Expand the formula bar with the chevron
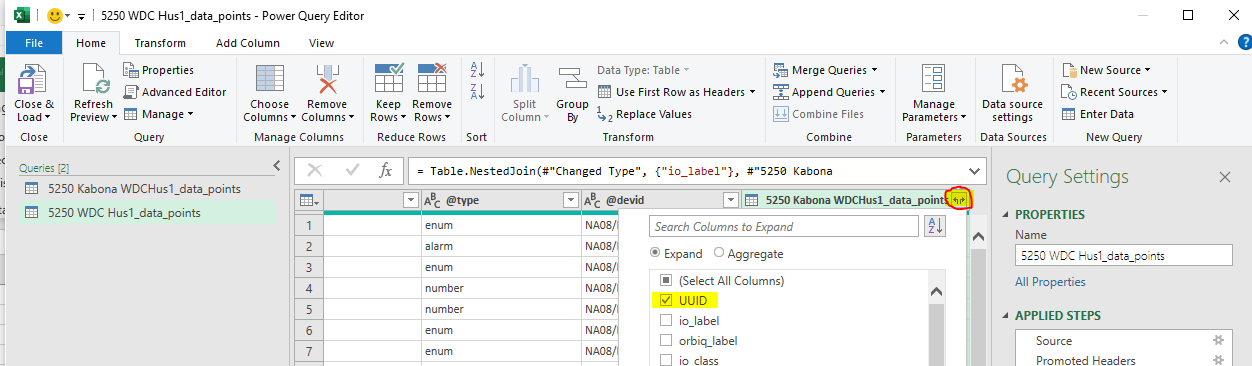This screenshot has width=1252, height=366. 974,171
